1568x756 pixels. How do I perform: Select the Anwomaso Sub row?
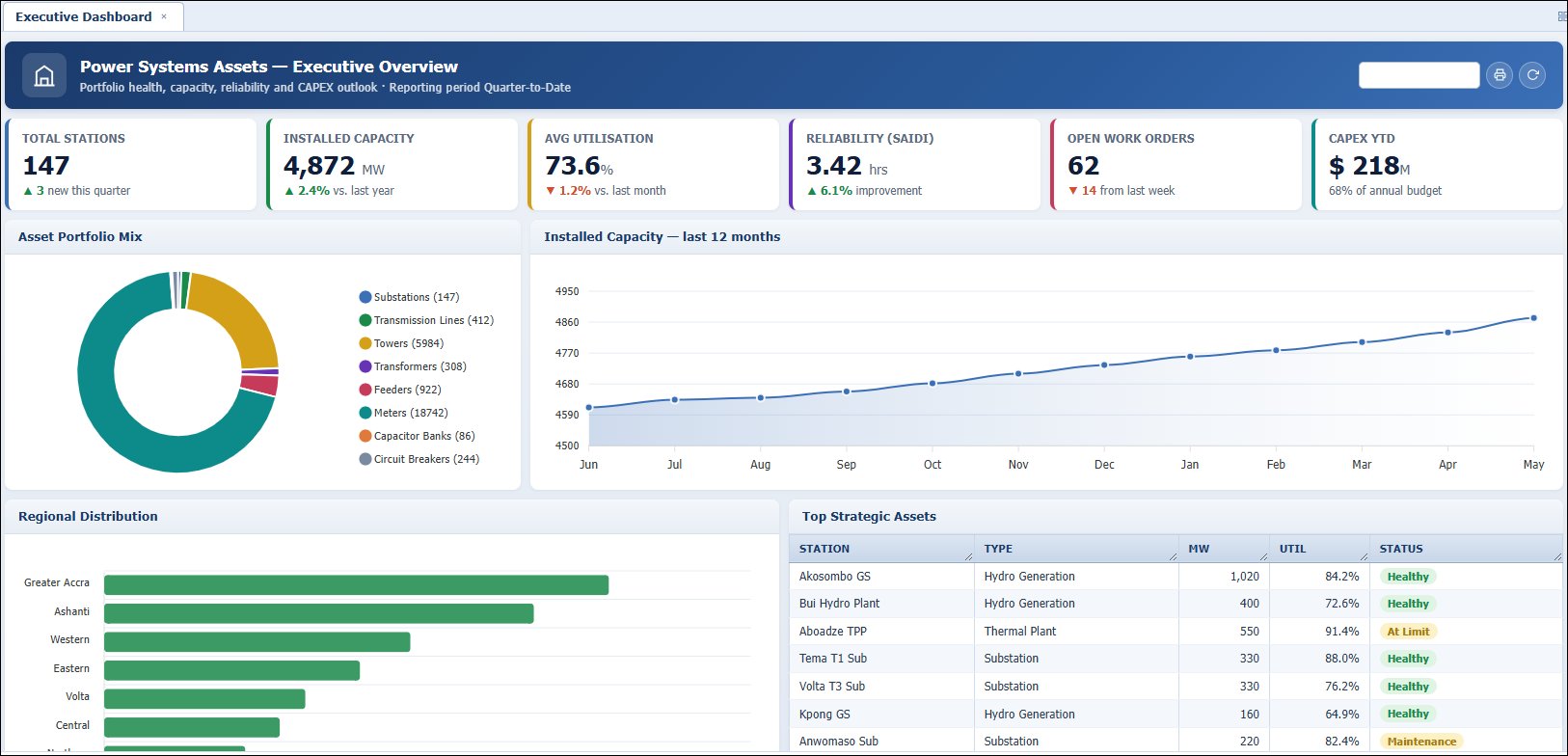click(1176, 742)
